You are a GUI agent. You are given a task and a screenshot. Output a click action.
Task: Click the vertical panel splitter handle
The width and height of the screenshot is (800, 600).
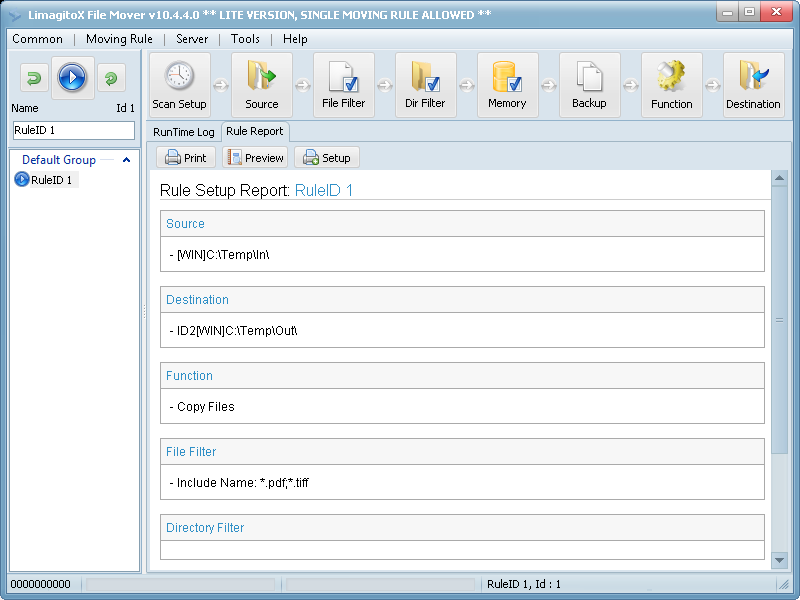coord(144,311)
